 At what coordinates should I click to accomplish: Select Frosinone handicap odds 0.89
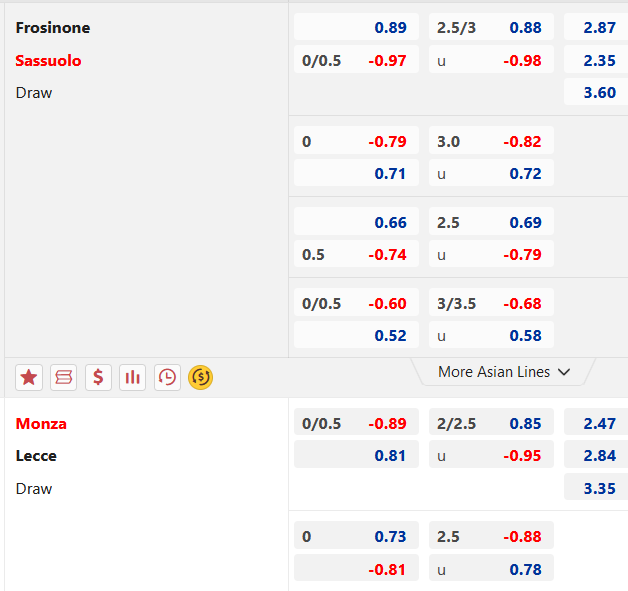coord(356,27)
